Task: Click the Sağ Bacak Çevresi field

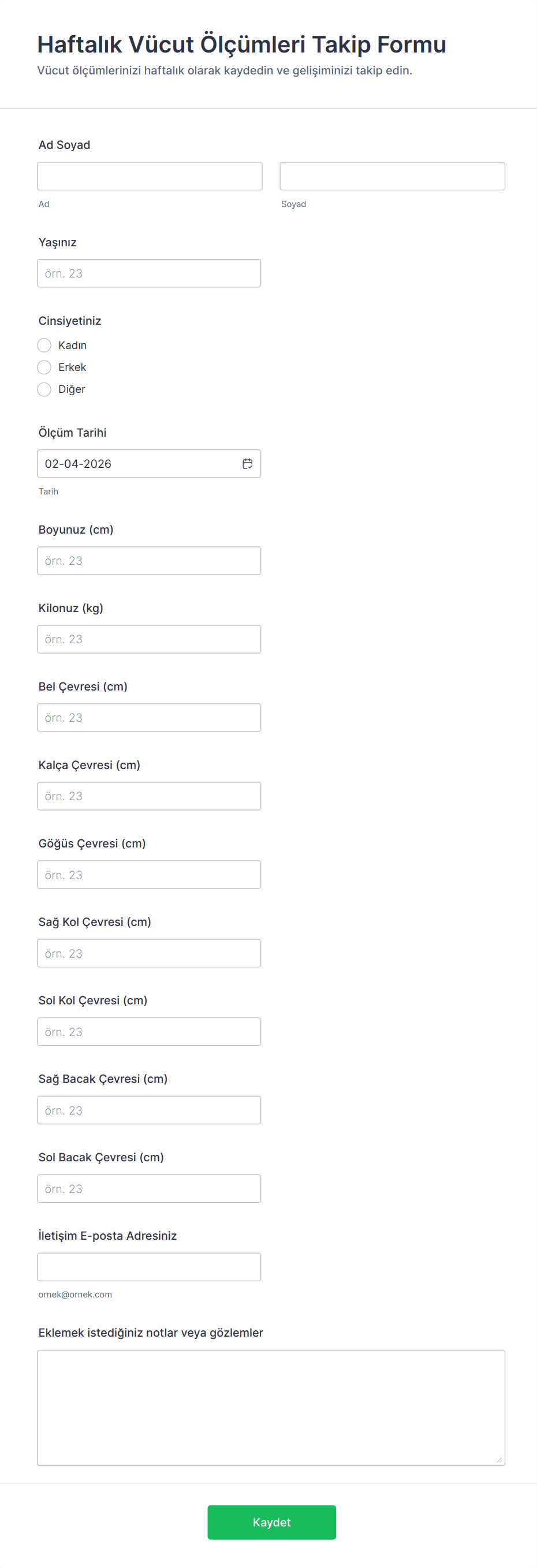Action: (x=149, y=1111)
